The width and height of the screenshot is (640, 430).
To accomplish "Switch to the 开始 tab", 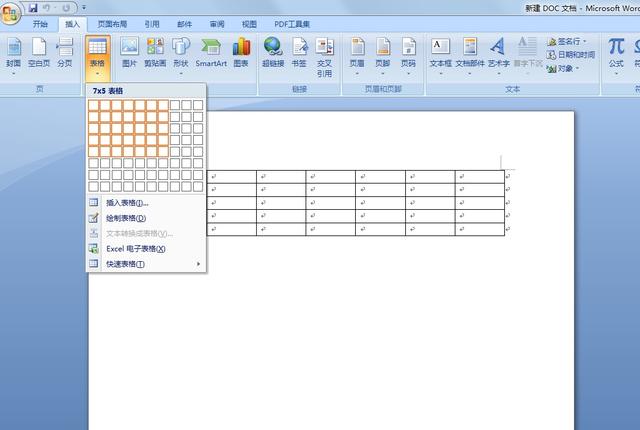I will coord(40,24).
